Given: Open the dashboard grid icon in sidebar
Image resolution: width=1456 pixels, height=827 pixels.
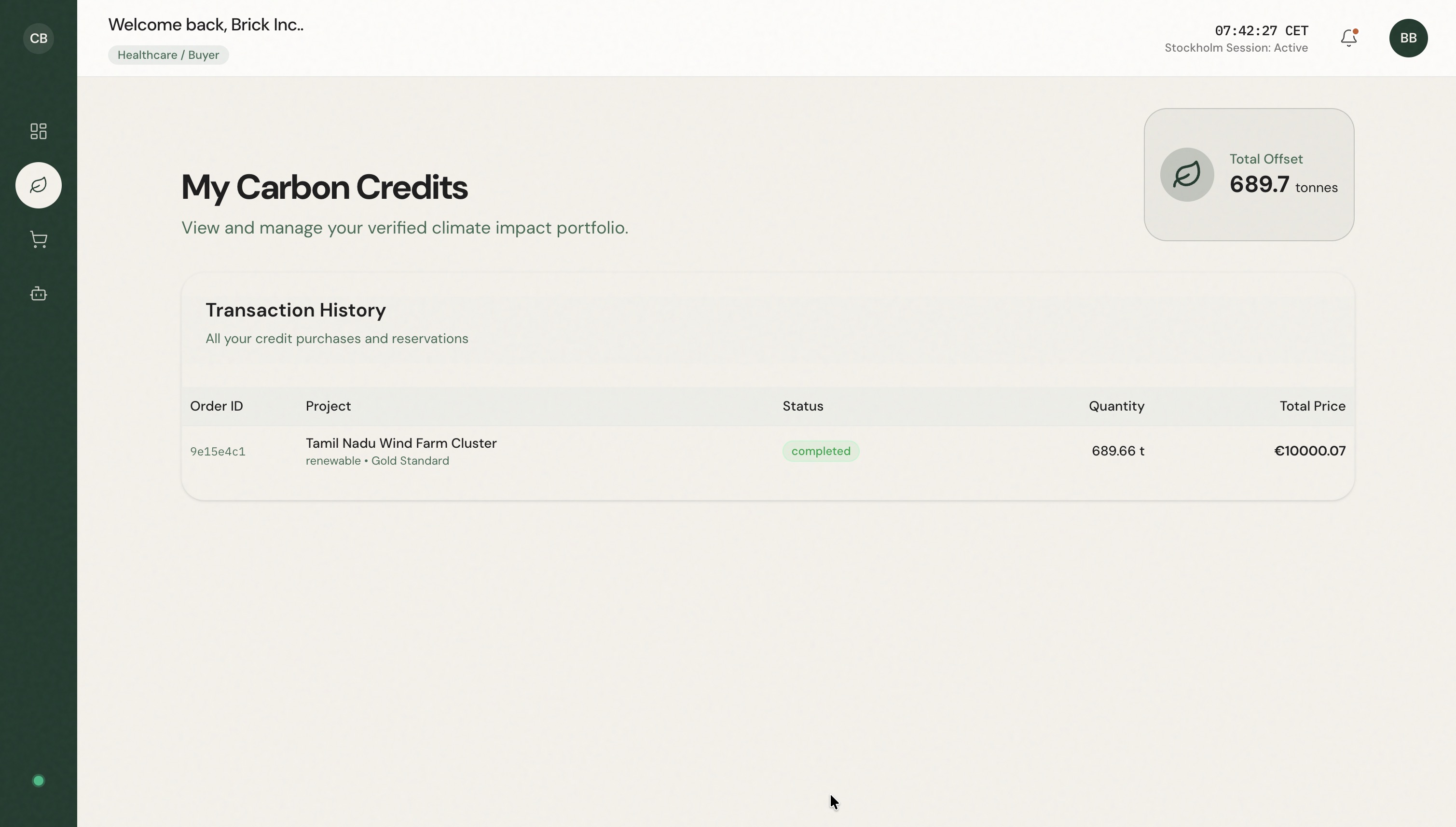Looking at the screenshot, I should pyautogui.click(x=38, y=131).
